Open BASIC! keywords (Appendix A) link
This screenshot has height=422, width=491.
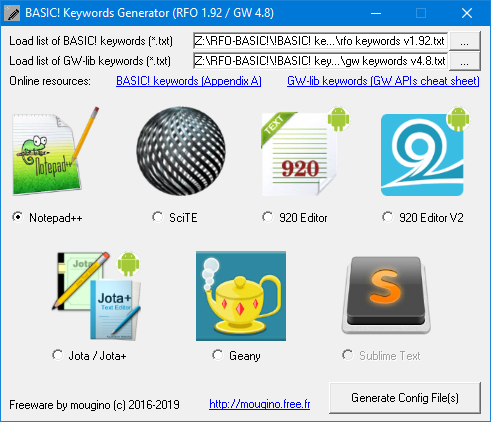tap(189, 81)
